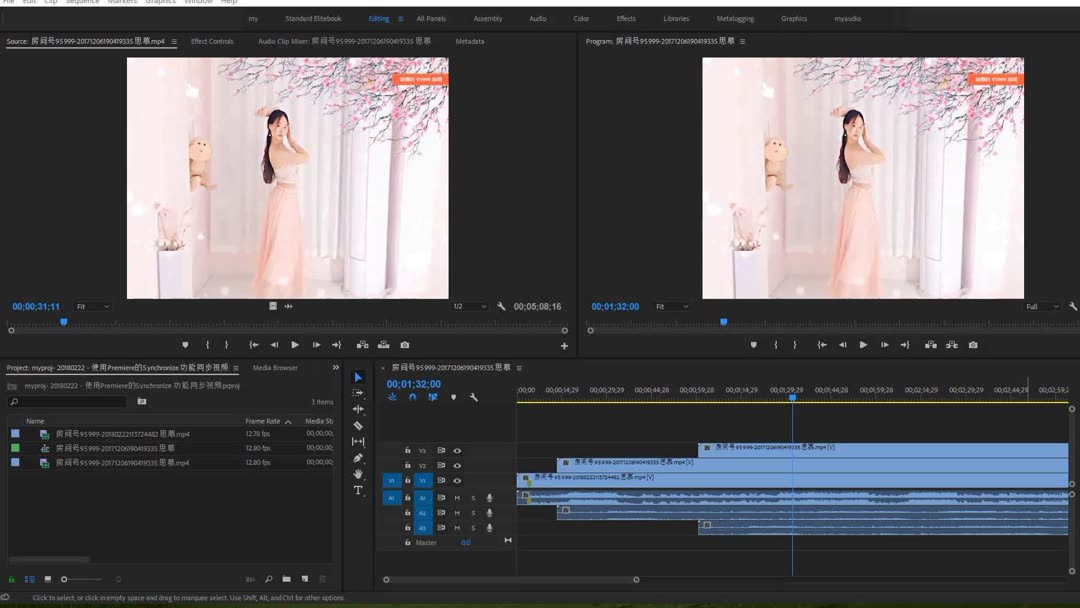Mute the A1 audio track
Screen dimensions: 1080x608
tap(457, 498)
